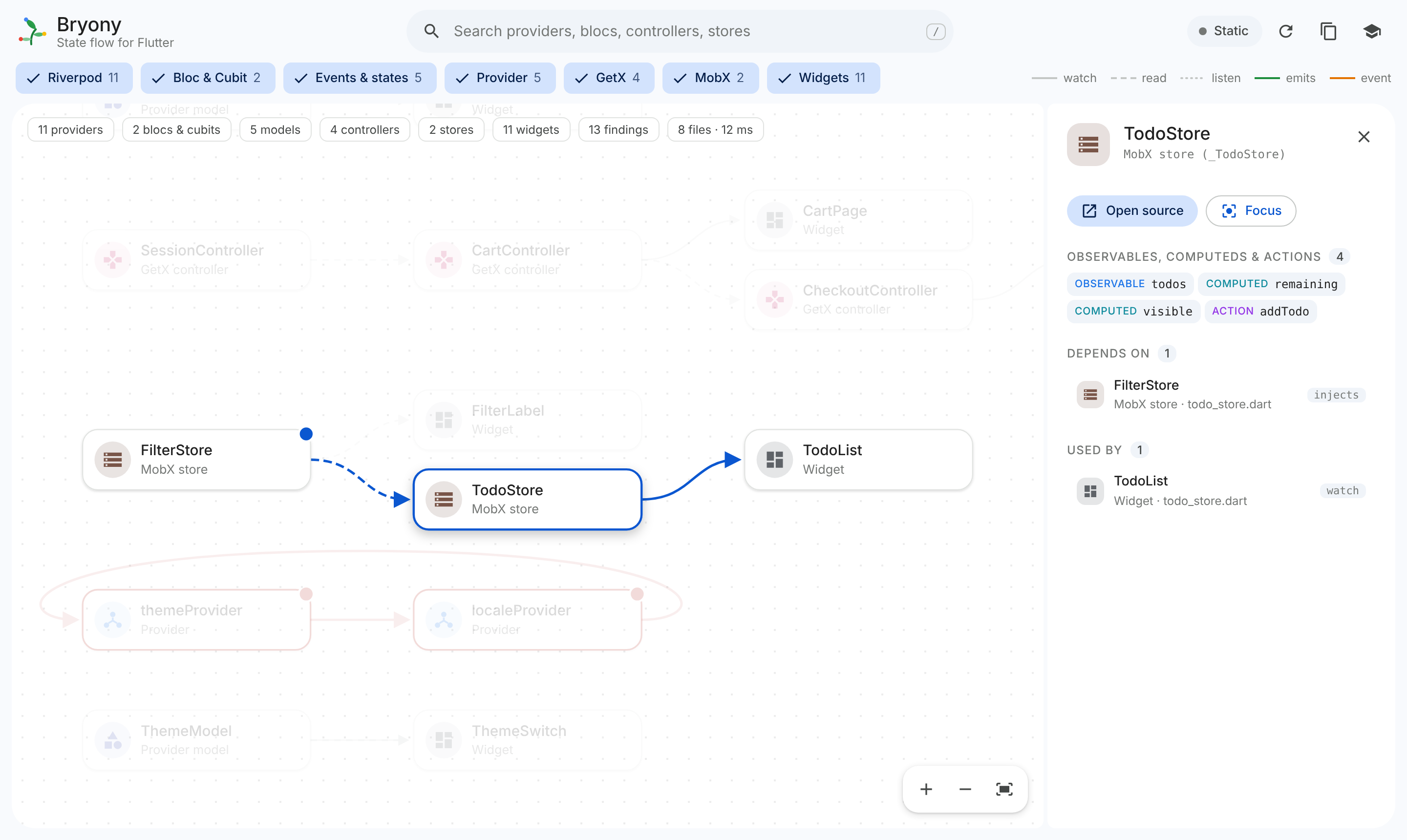Open TodoList under Used By
Screen dimensions: 1407x840
click(1221, 491)
